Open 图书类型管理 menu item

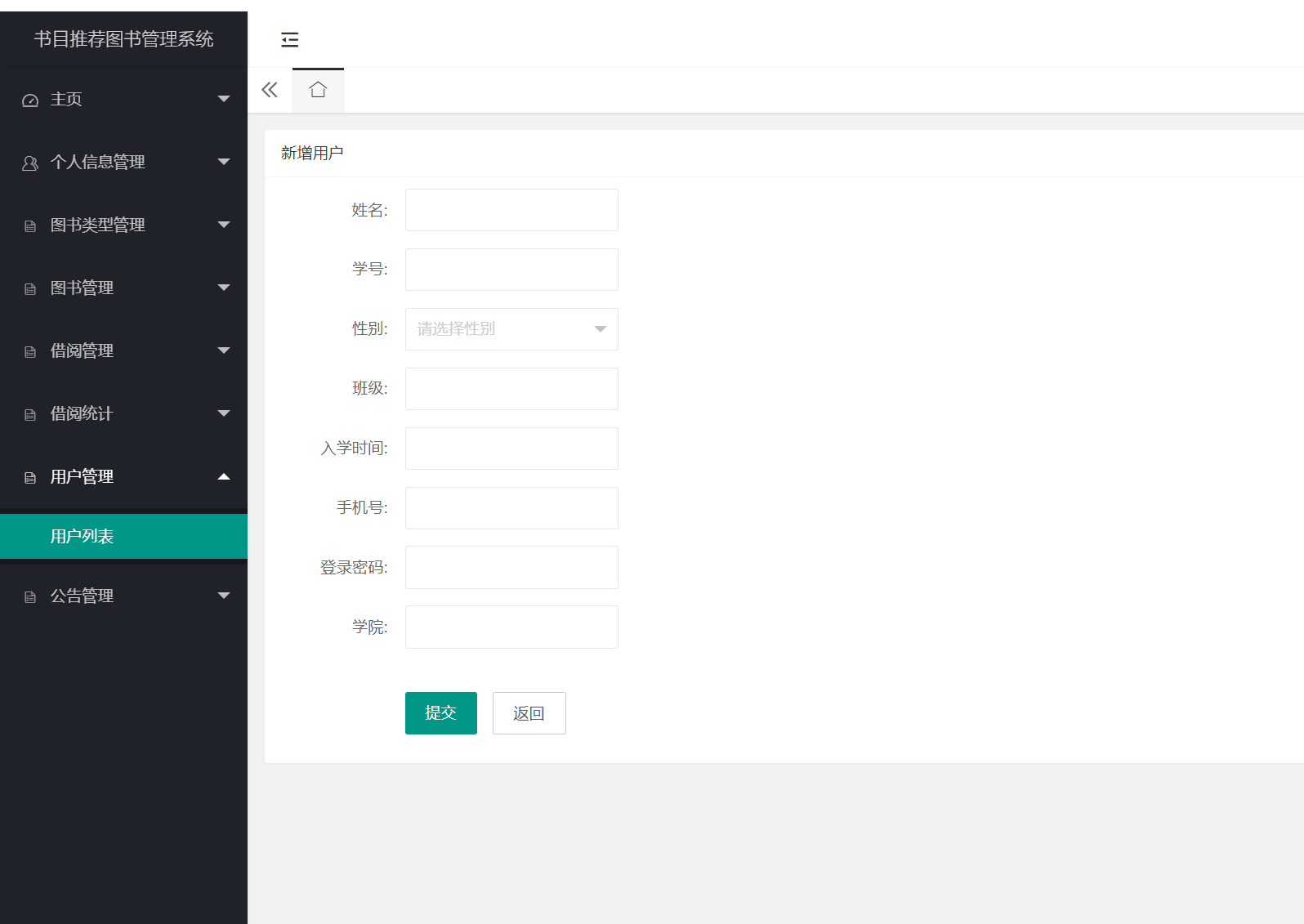pyautogui.click(x=123, y=225)
